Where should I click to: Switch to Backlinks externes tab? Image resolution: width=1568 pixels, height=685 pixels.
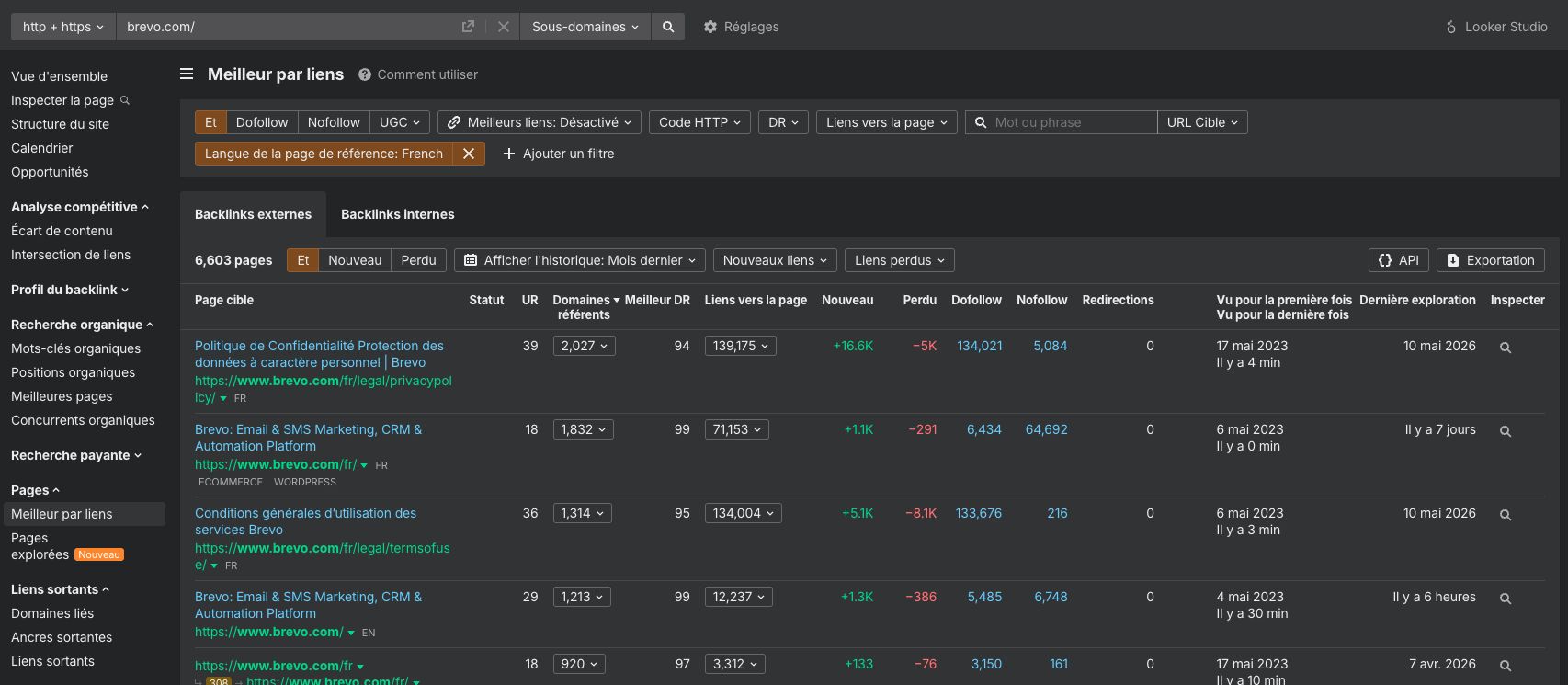(253, 214)
